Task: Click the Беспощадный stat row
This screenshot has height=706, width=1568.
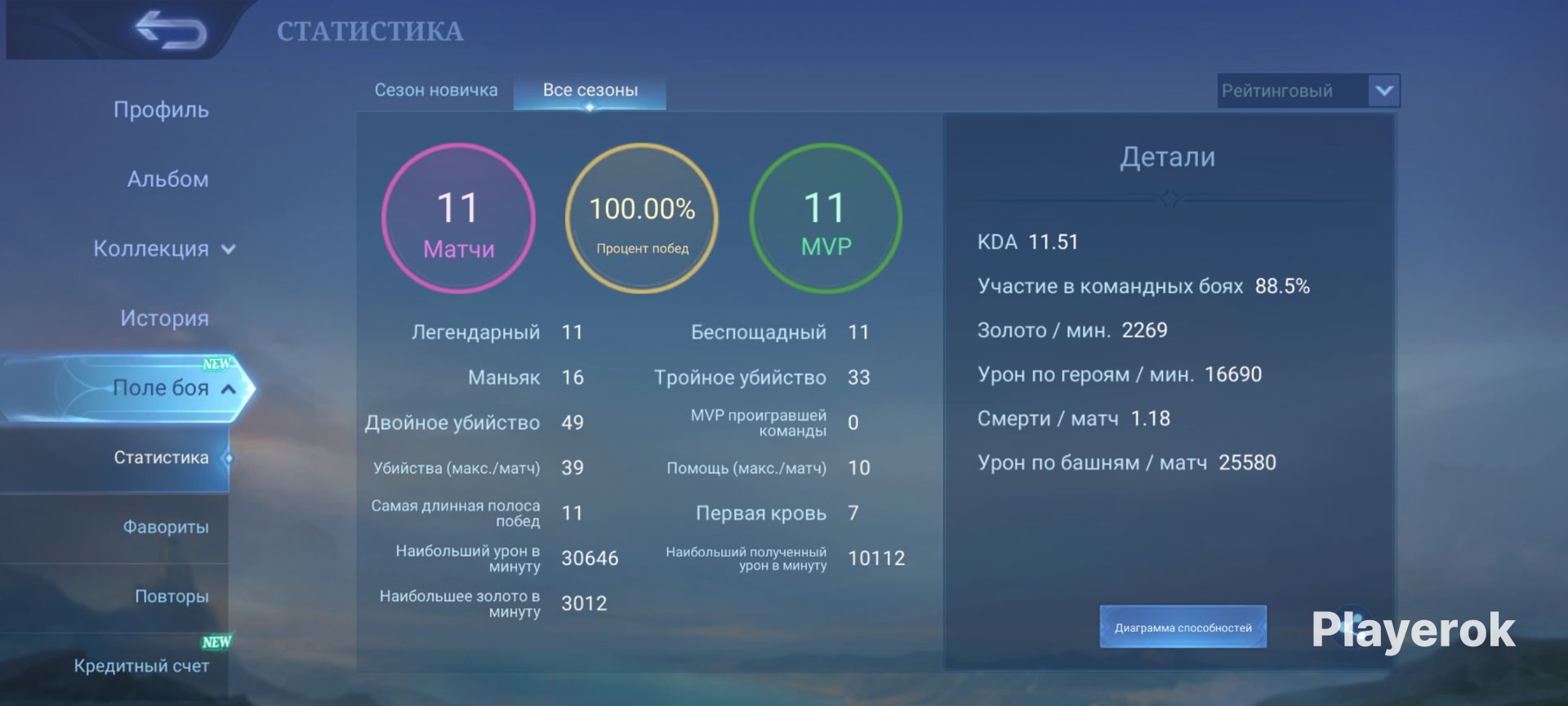Action: click(780, 333)
